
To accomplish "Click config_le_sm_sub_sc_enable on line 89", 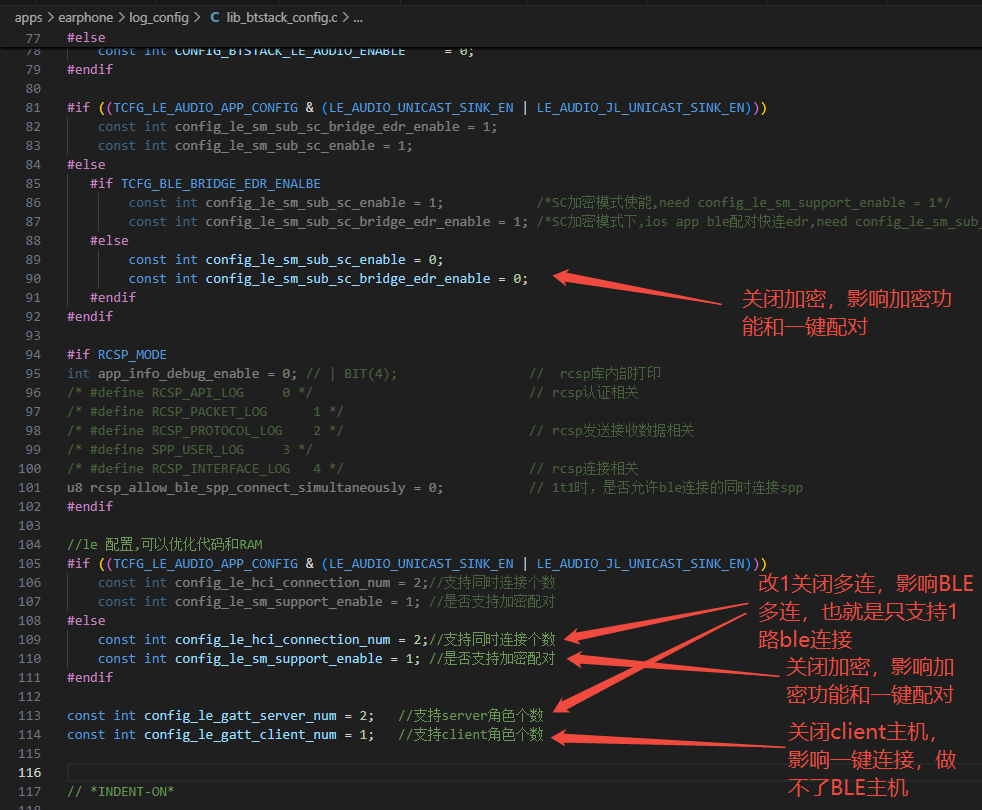I will point(306,260).
